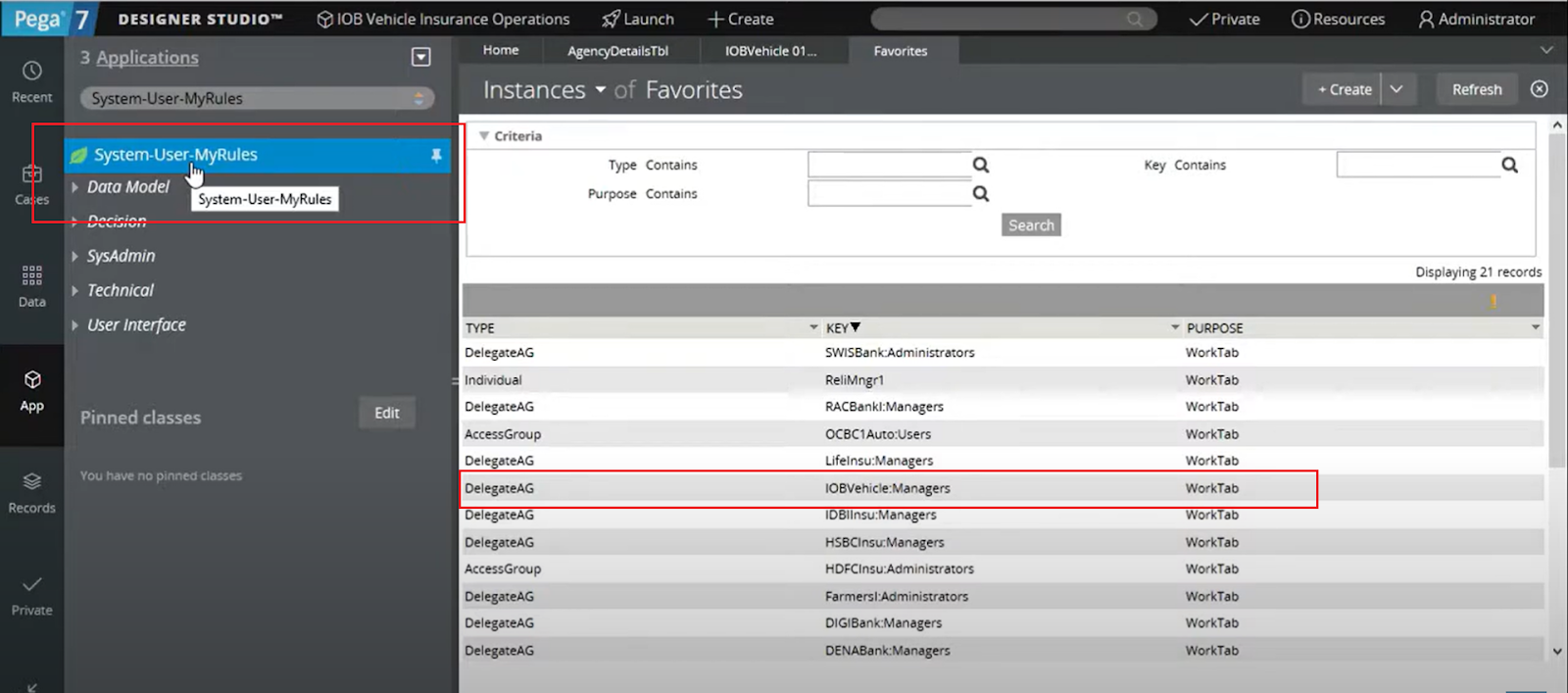Switch to the IOBVehicle 01 tab
The height and width of the screenshot is (693, 1568).
(x=771, y=51)
